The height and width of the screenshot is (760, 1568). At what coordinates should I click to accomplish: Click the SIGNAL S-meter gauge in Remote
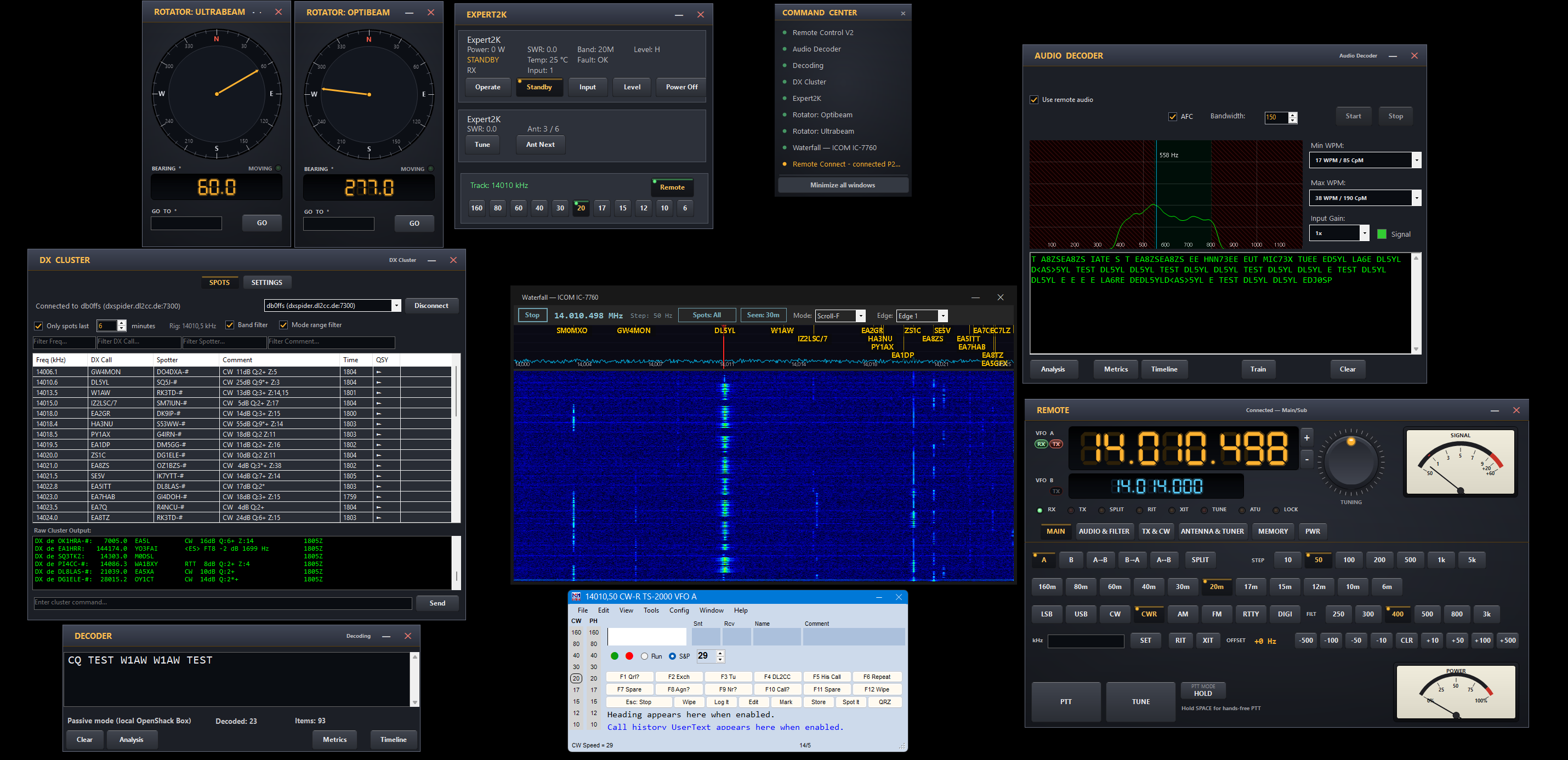coord(1460,462)
